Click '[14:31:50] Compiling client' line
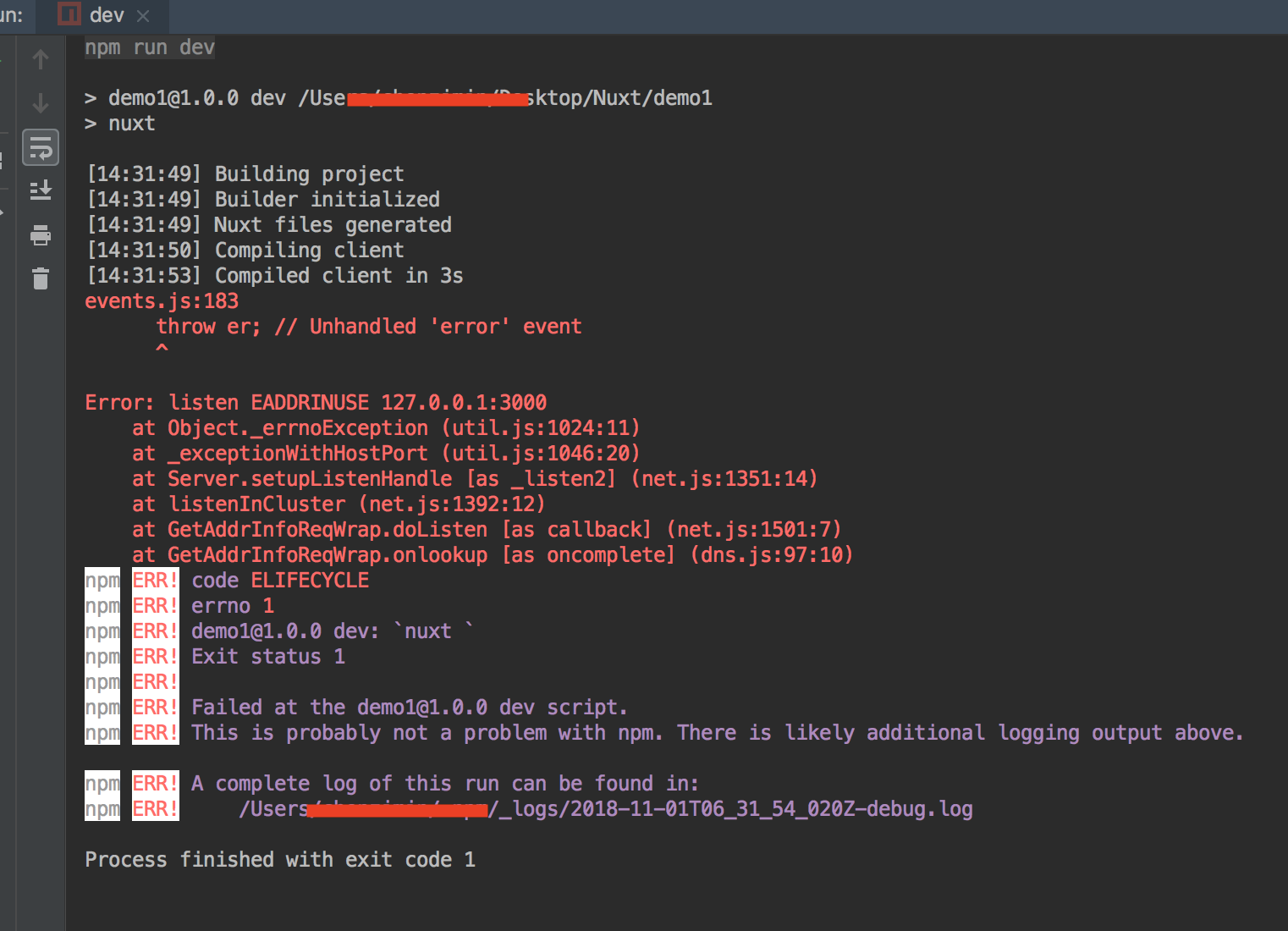Image resolution: width=1288 pixels, height=931 pixels. pos(245,251)
